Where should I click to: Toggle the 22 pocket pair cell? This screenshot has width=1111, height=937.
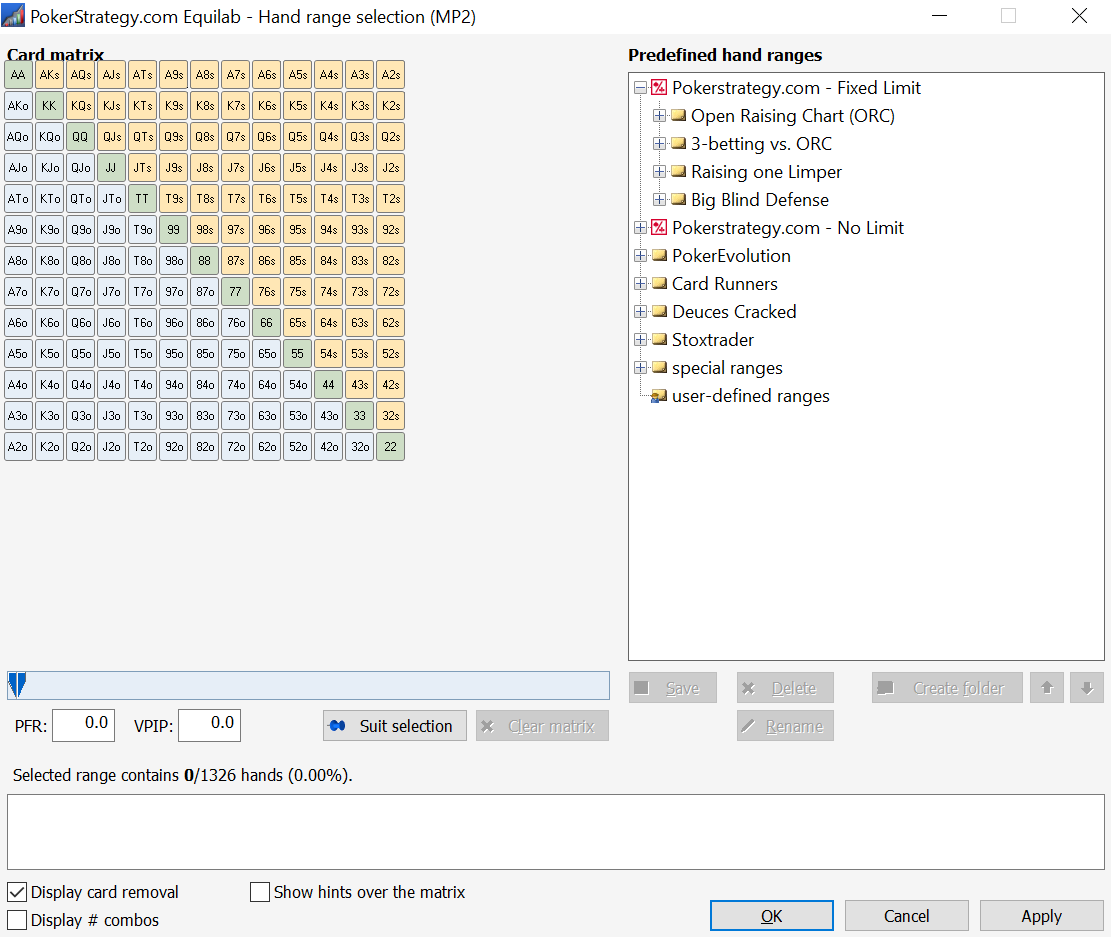390,447
